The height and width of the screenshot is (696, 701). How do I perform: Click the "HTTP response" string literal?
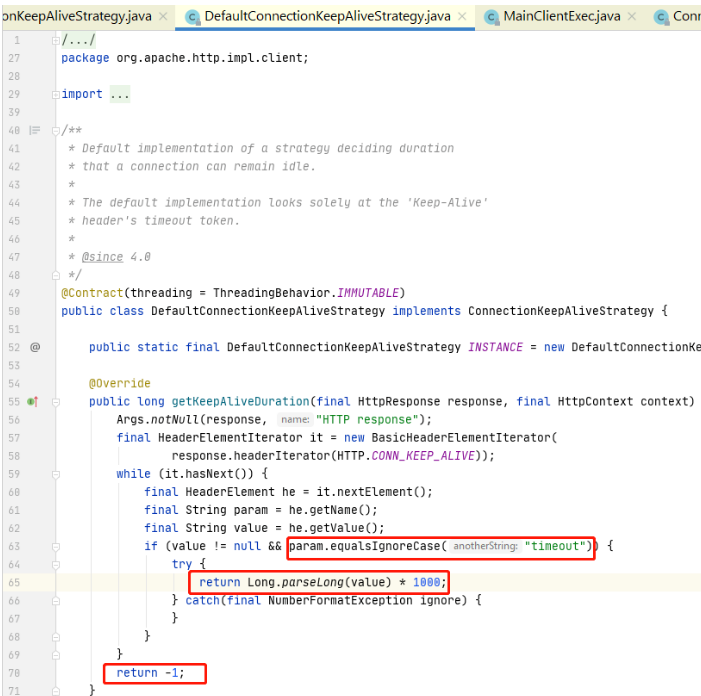tap(367, 420)
